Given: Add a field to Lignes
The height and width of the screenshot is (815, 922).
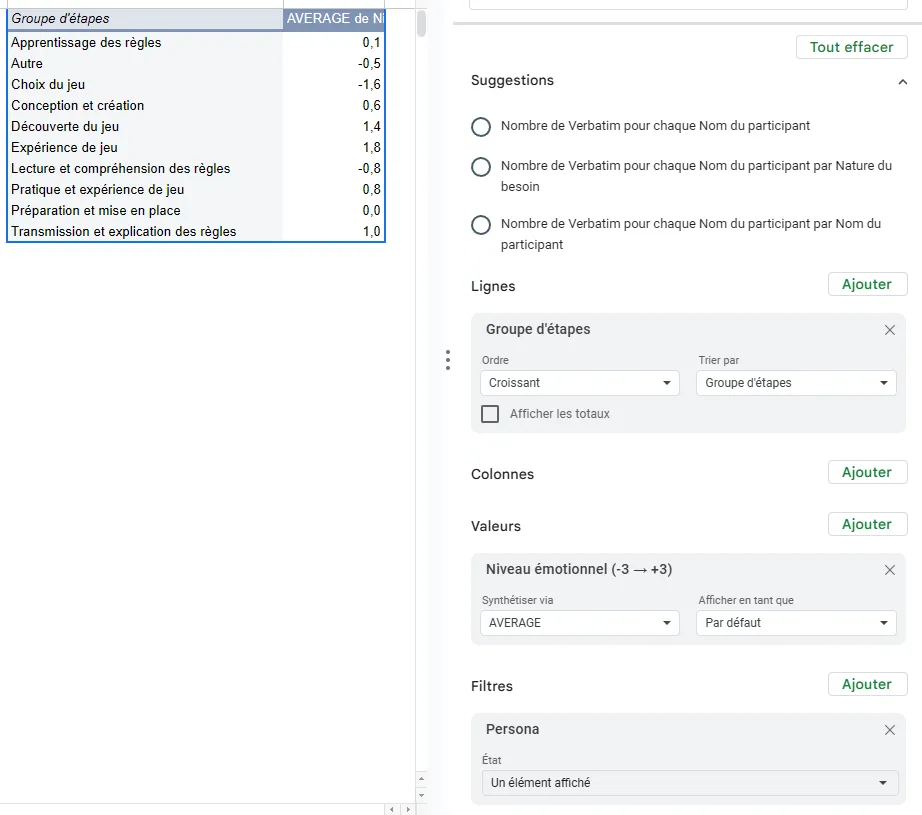Looking at the screenshot, I should point(866,284).
